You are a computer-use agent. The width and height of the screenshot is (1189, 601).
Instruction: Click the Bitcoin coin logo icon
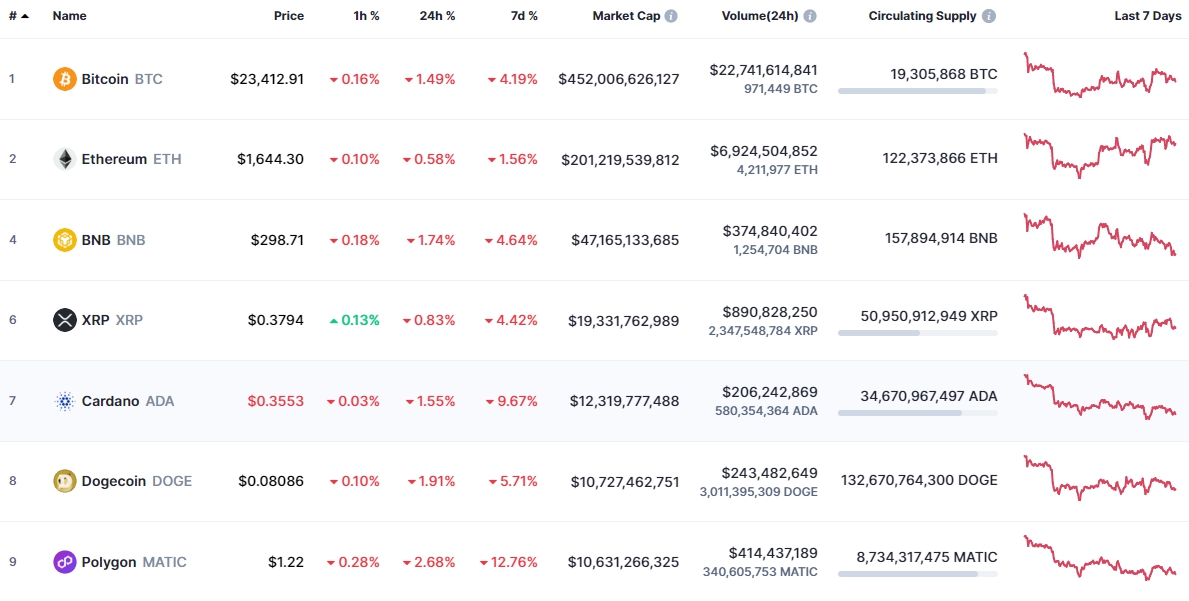pos(64,79)
